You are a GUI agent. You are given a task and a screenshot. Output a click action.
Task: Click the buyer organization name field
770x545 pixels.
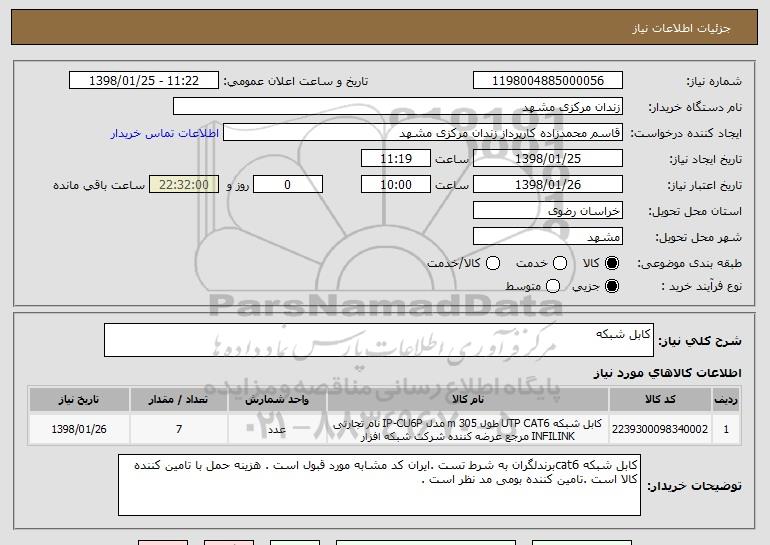click(398, 107)
